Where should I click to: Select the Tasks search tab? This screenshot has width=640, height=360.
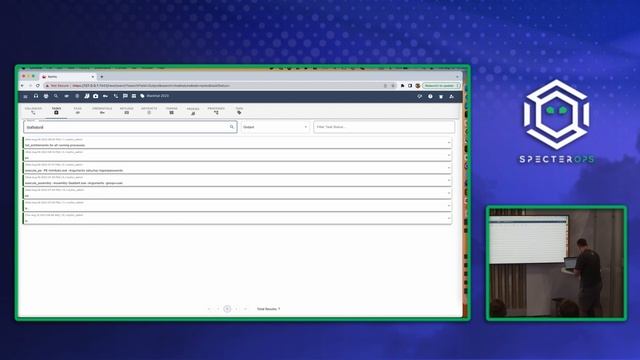[56, 111]
